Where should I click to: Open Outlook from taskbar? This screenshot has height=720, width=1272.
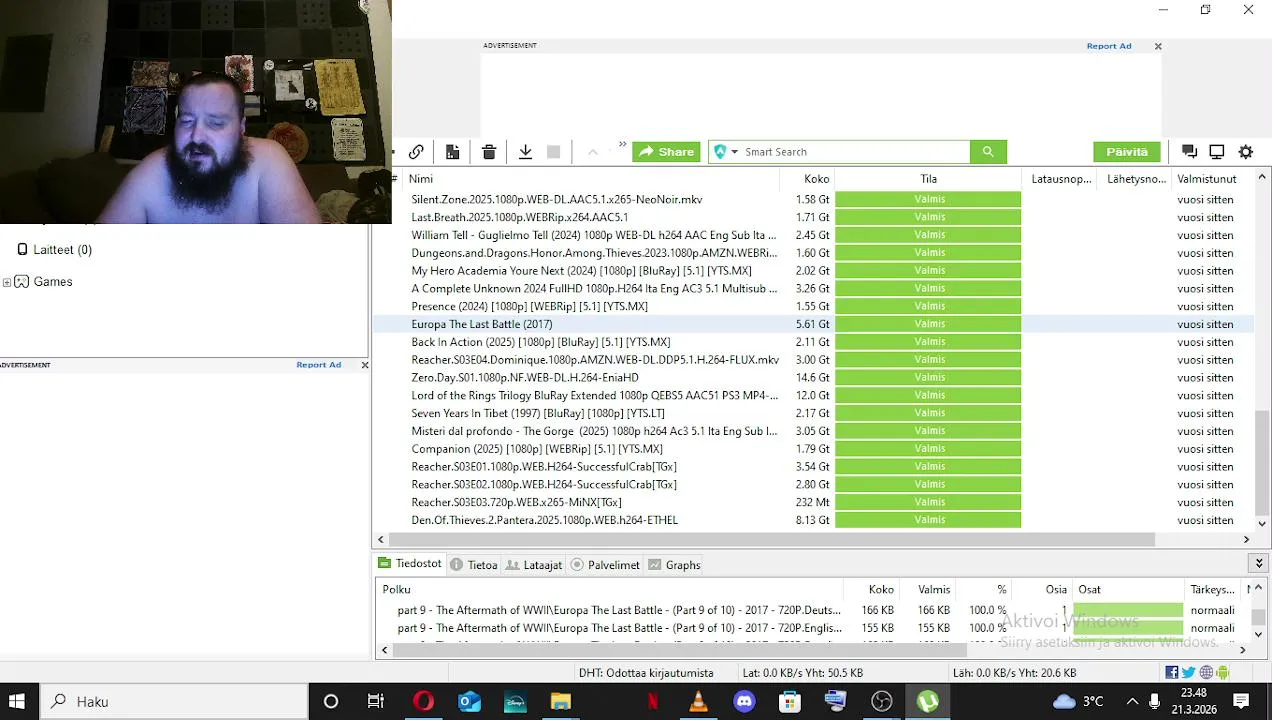[469, 701]
